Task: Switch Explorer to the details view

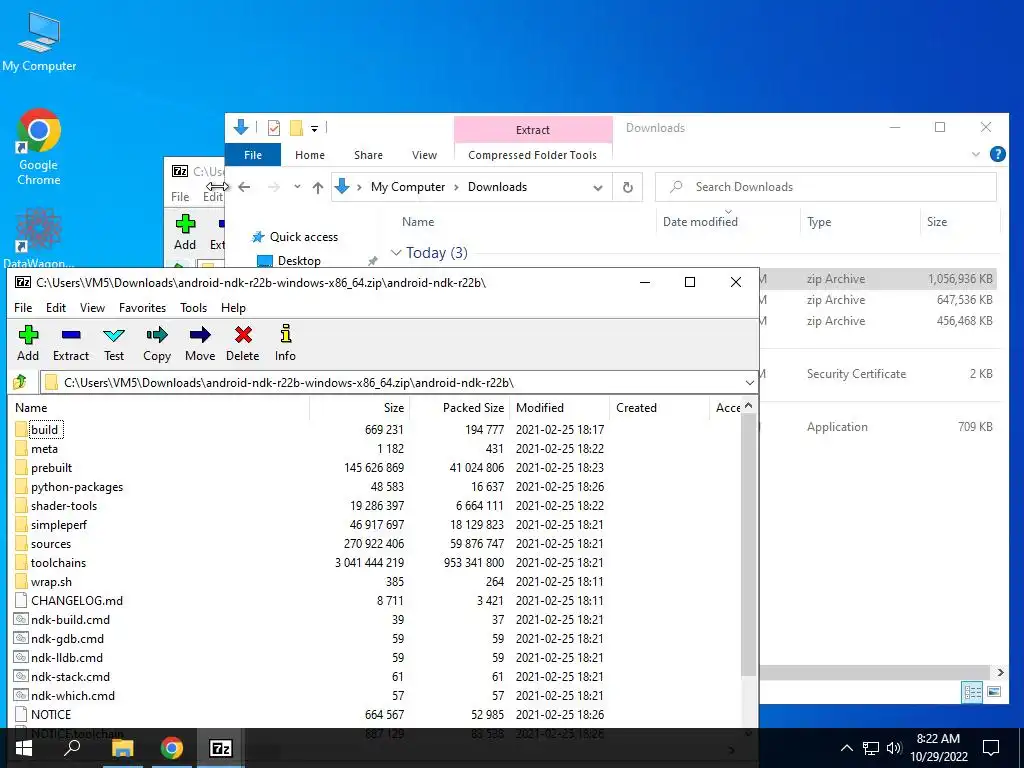Action: (x=972, y=692)
